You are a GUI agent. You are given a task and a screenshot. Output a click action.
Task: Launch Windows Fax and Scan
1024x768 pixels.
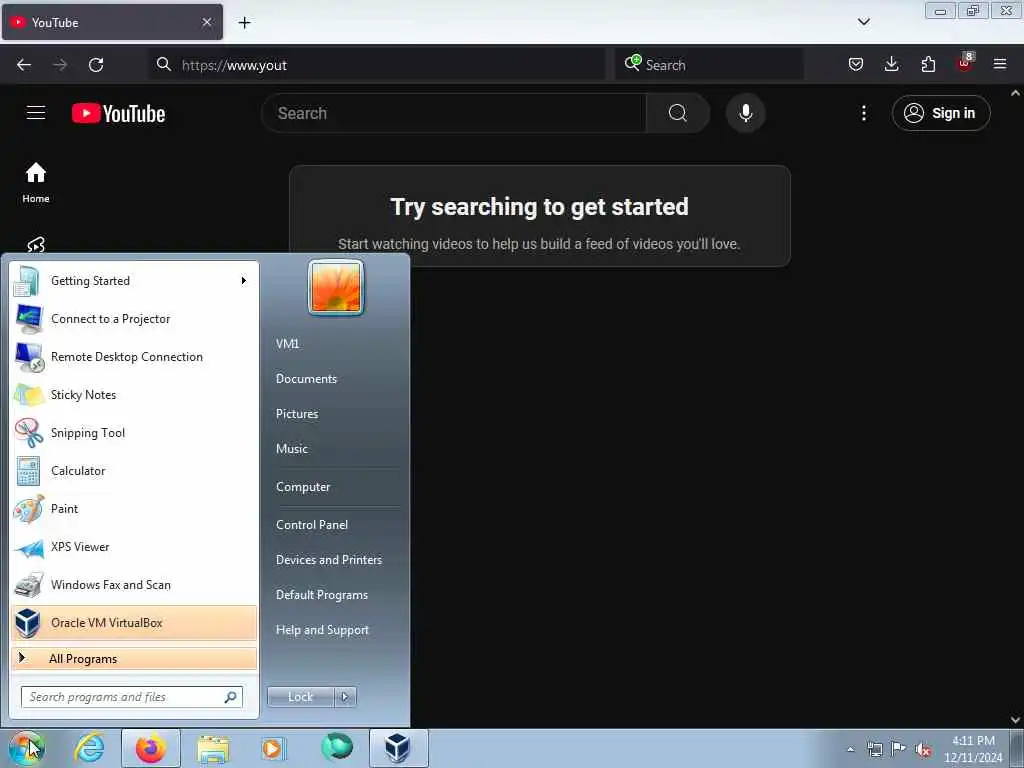click(x=134, y=584)
